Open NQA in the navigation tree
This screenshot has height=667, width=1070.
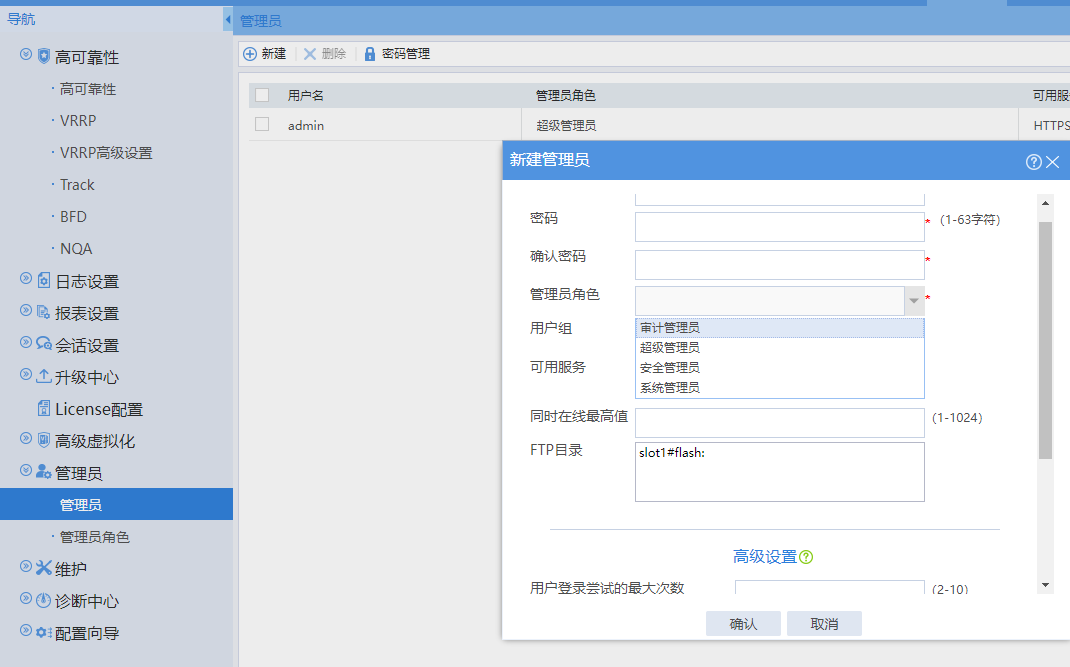point(76,249)
